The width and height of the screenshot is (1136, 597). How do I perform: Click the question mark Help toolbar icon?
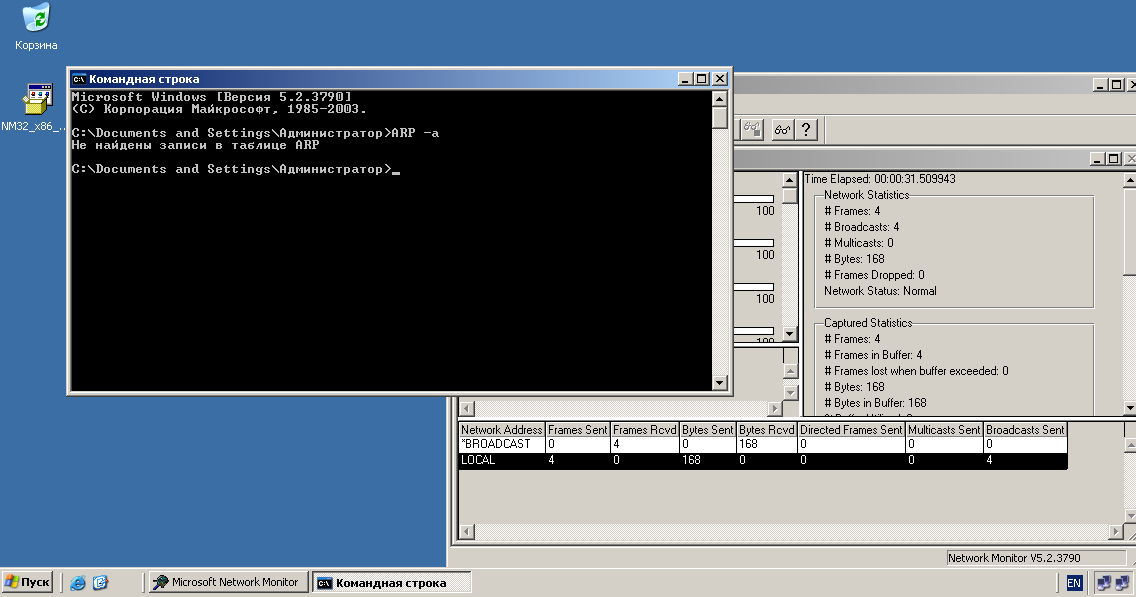click(x=806, y=130)
